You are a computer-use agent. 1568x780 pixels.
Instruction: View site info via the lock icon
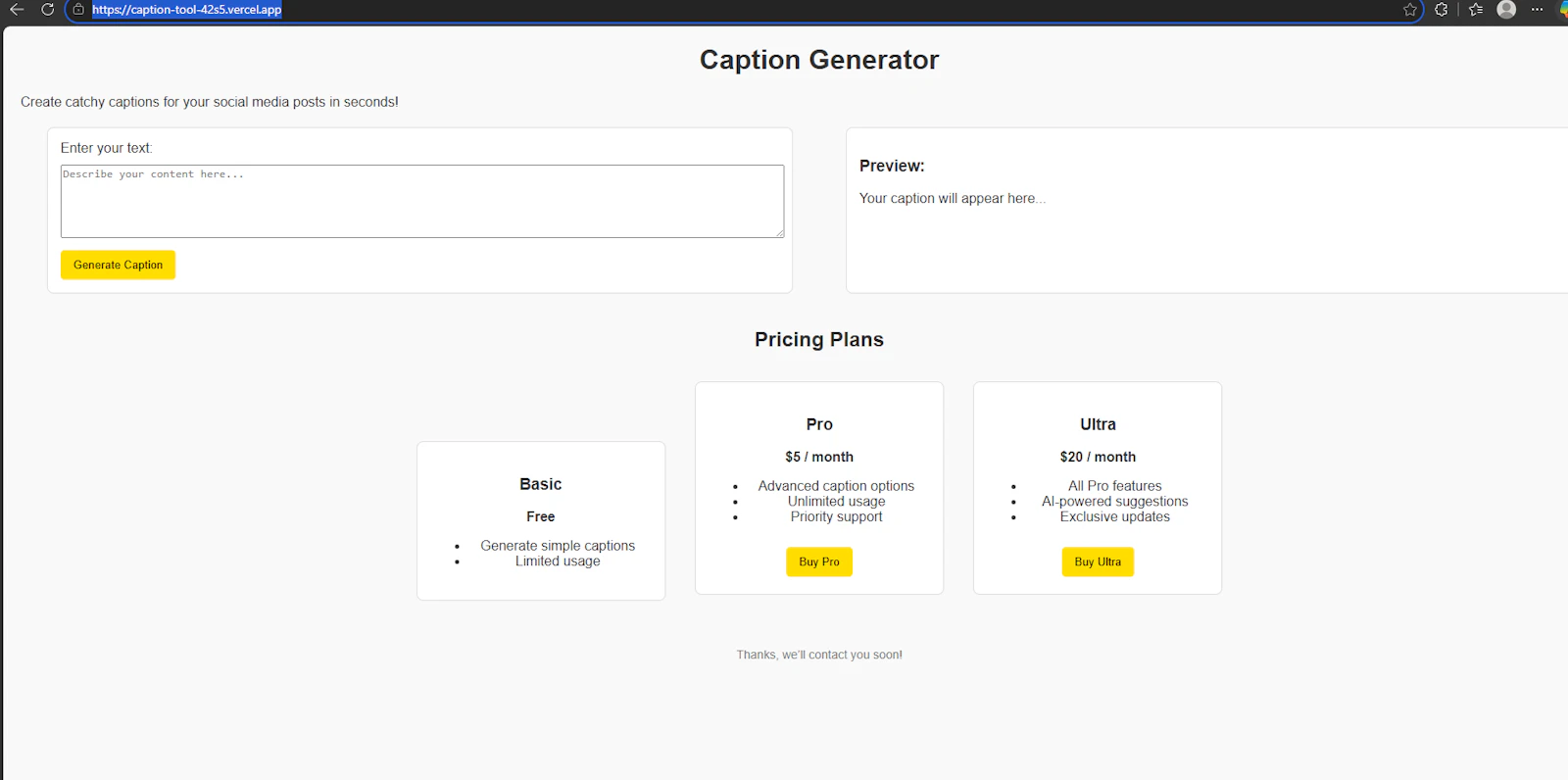78,10
